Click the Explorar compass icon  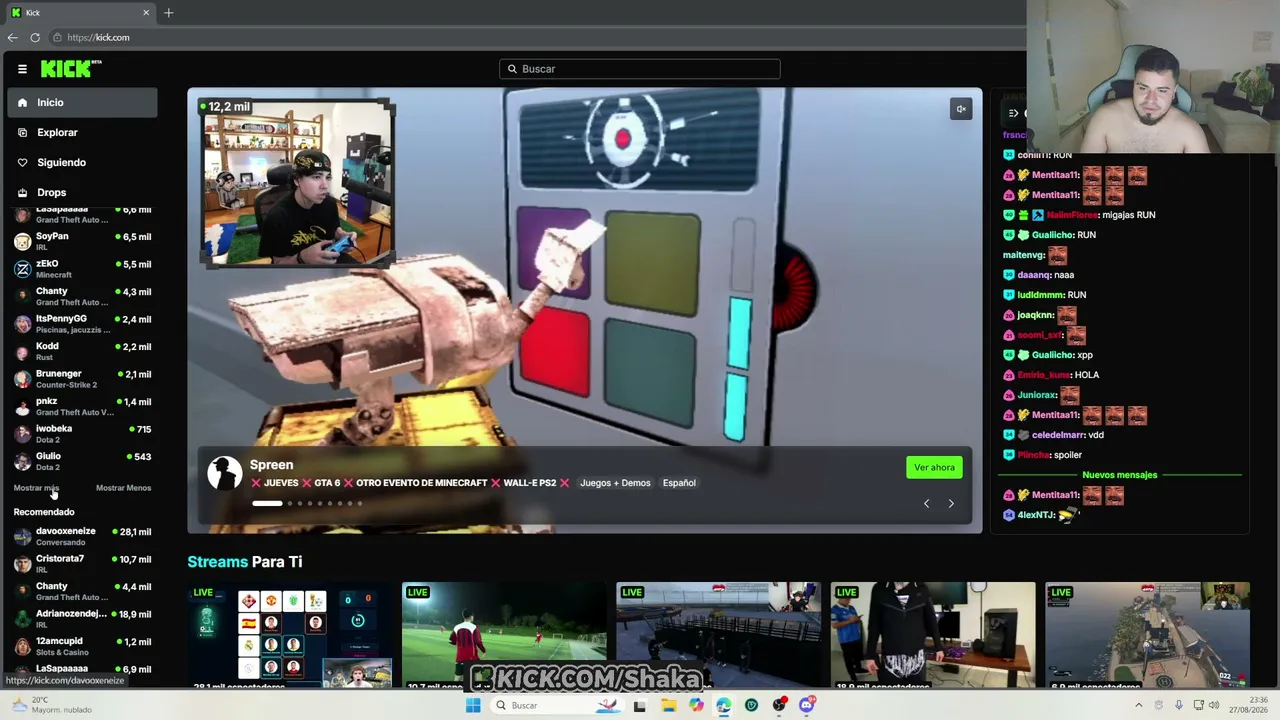coord(22,133)
